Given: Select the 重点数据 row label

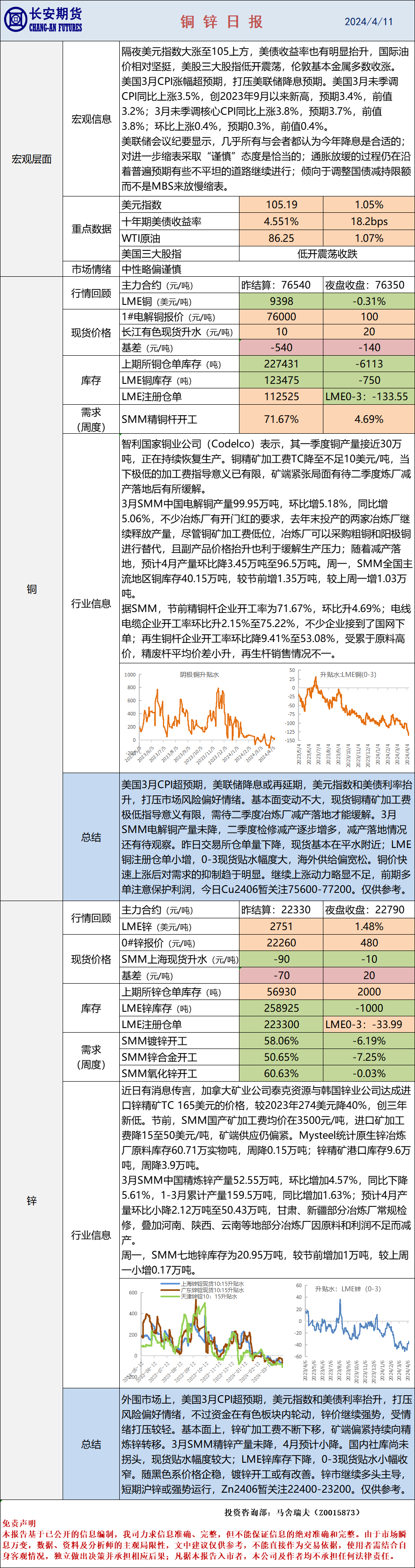Looking at the screenshot, I should click(x=91, y=229).
